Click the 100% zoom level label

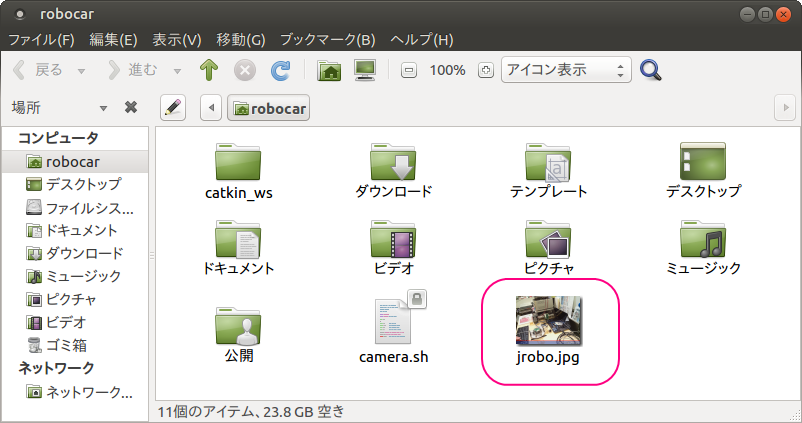(447, 70)
